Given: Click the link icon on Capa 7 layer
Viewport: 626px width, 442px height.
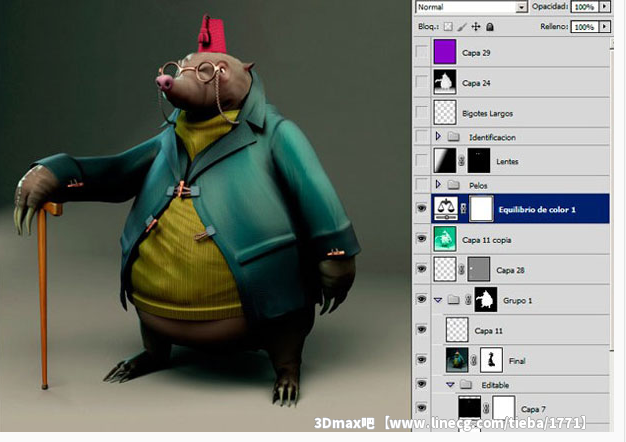Looking at the screenshot, I should click(x=486, y=408).
